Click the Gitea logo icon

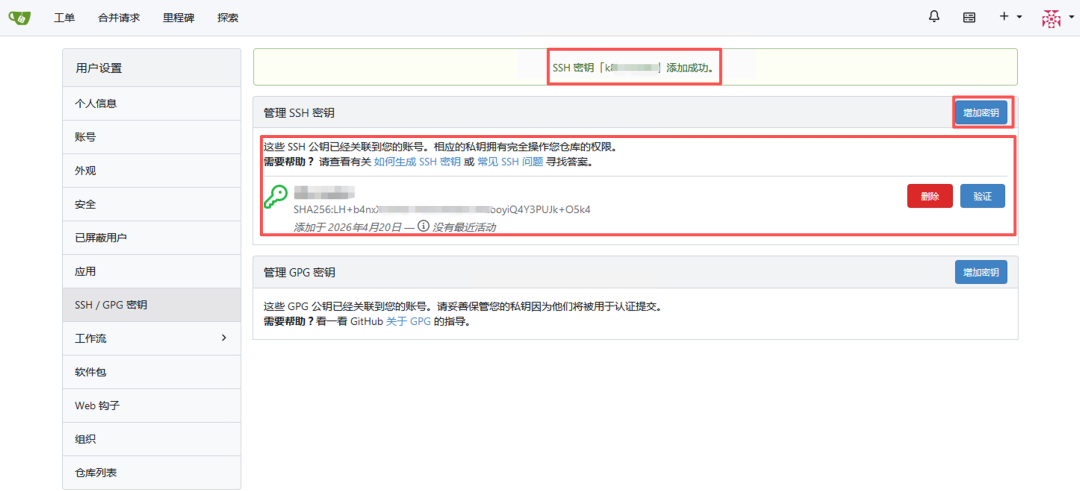20,18
